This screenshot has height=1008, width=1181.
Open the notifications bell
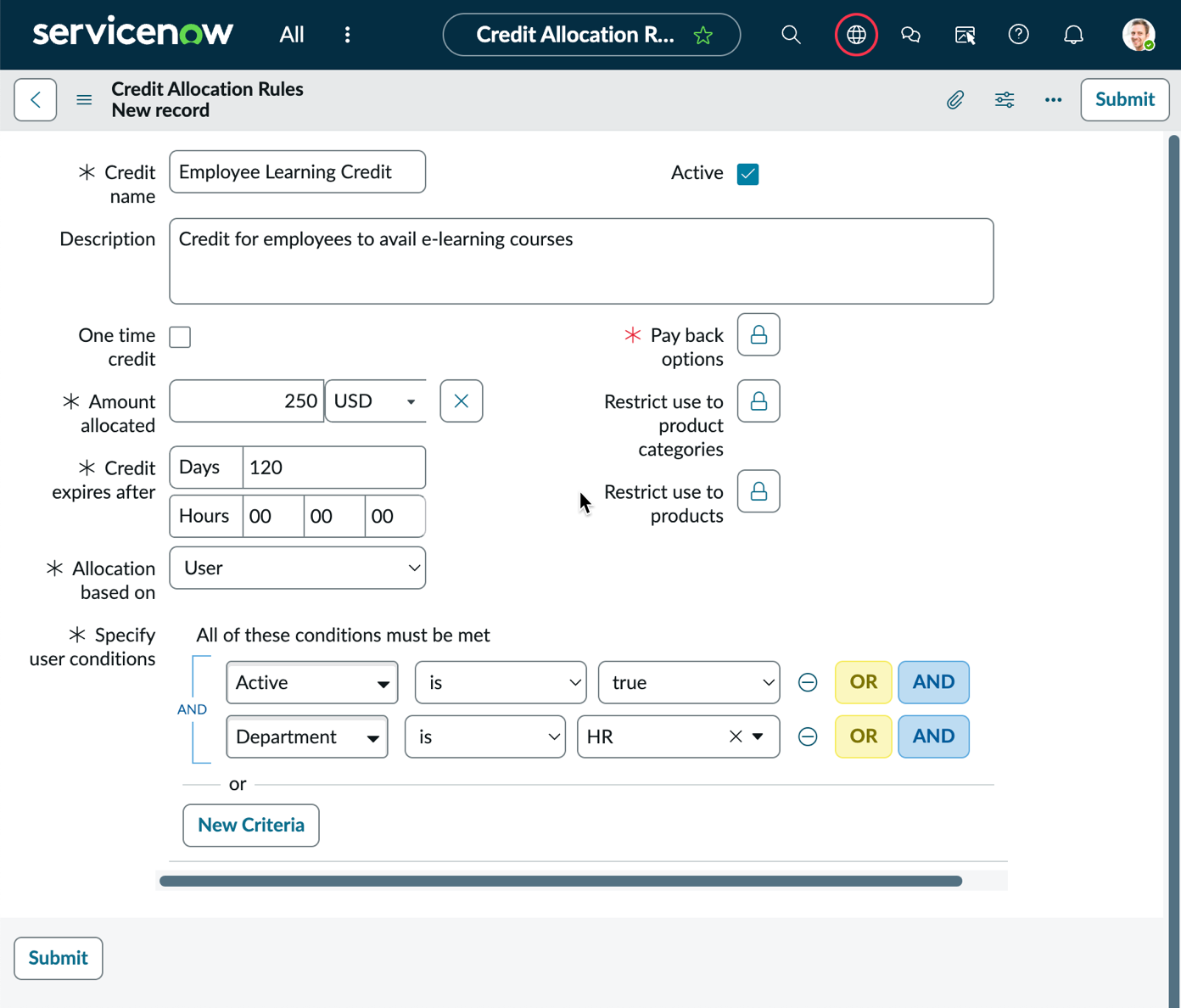[1073, 35]
